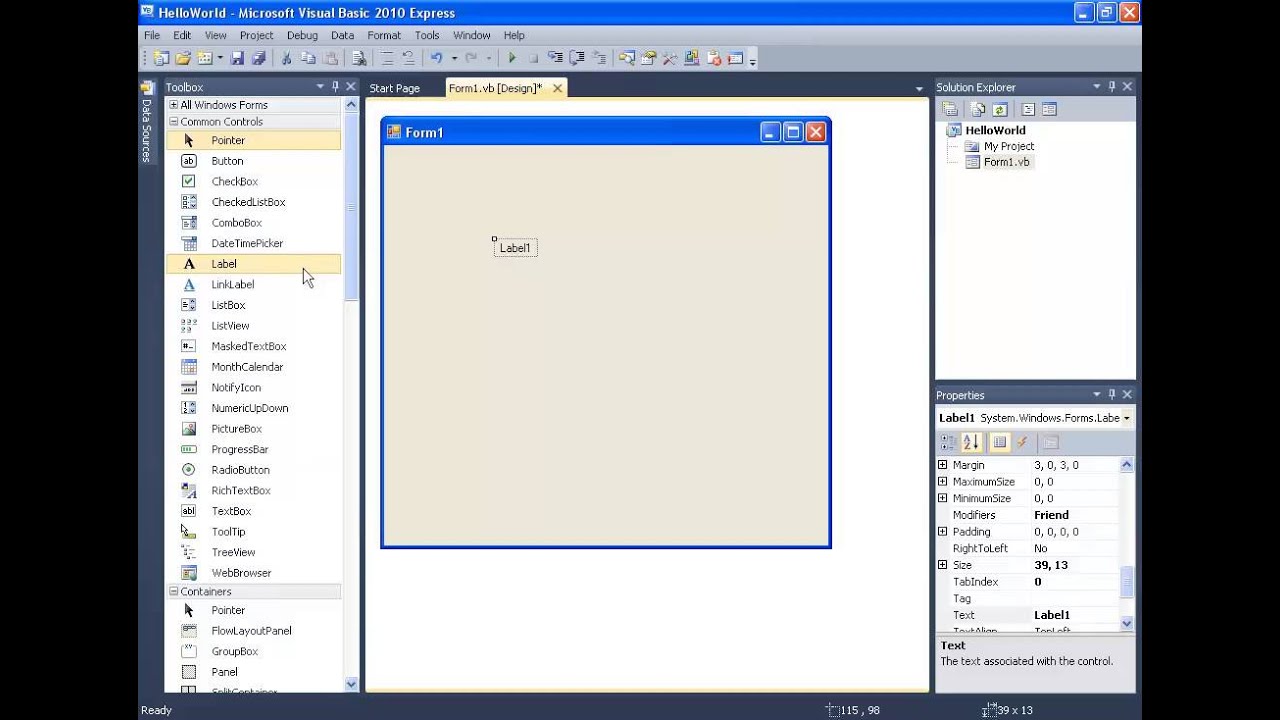Select the TextBox control in Toolbox
Viewport: 1280px width, 720px height.
click(x=253, y=511)
